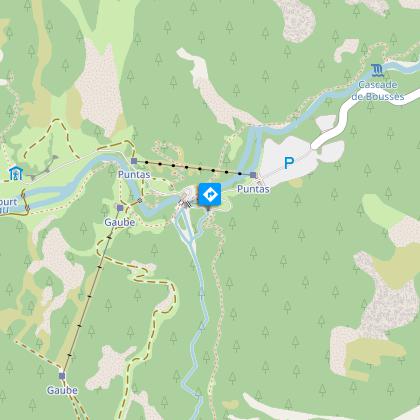
Task: Select the lift line connecting both Gaube stations
Action: point(91,292)
